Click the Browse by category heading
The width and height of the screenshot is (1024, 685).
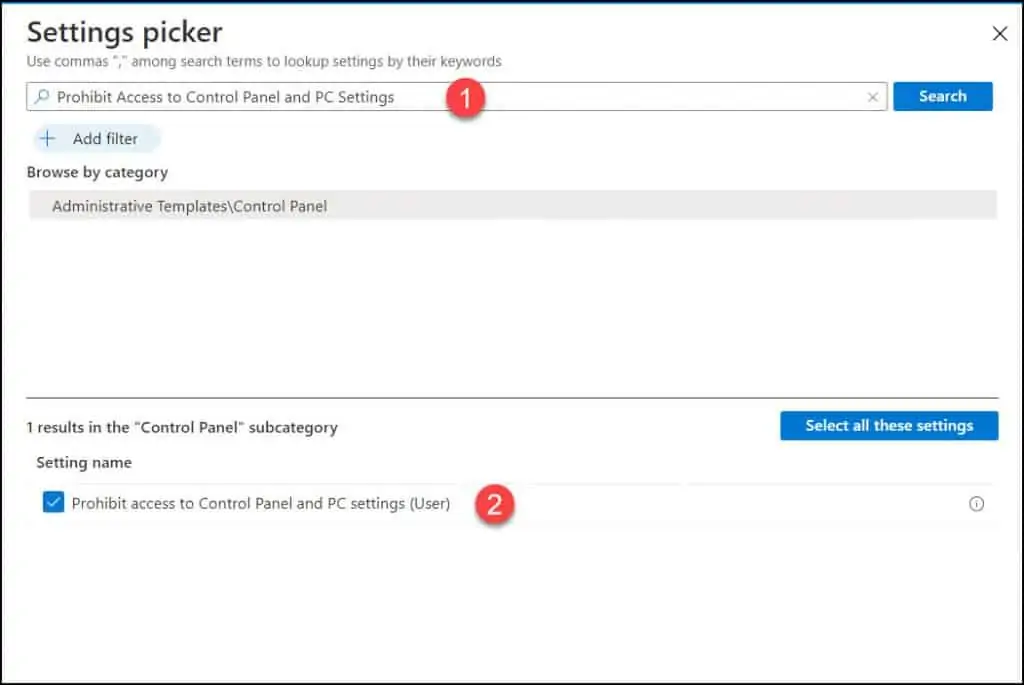97,172
